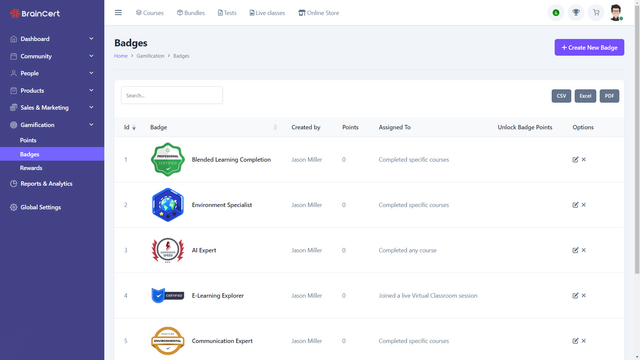
Task: Click the Gamification breadcrumb
Action: pyautogui.click(x=150, y=56)
